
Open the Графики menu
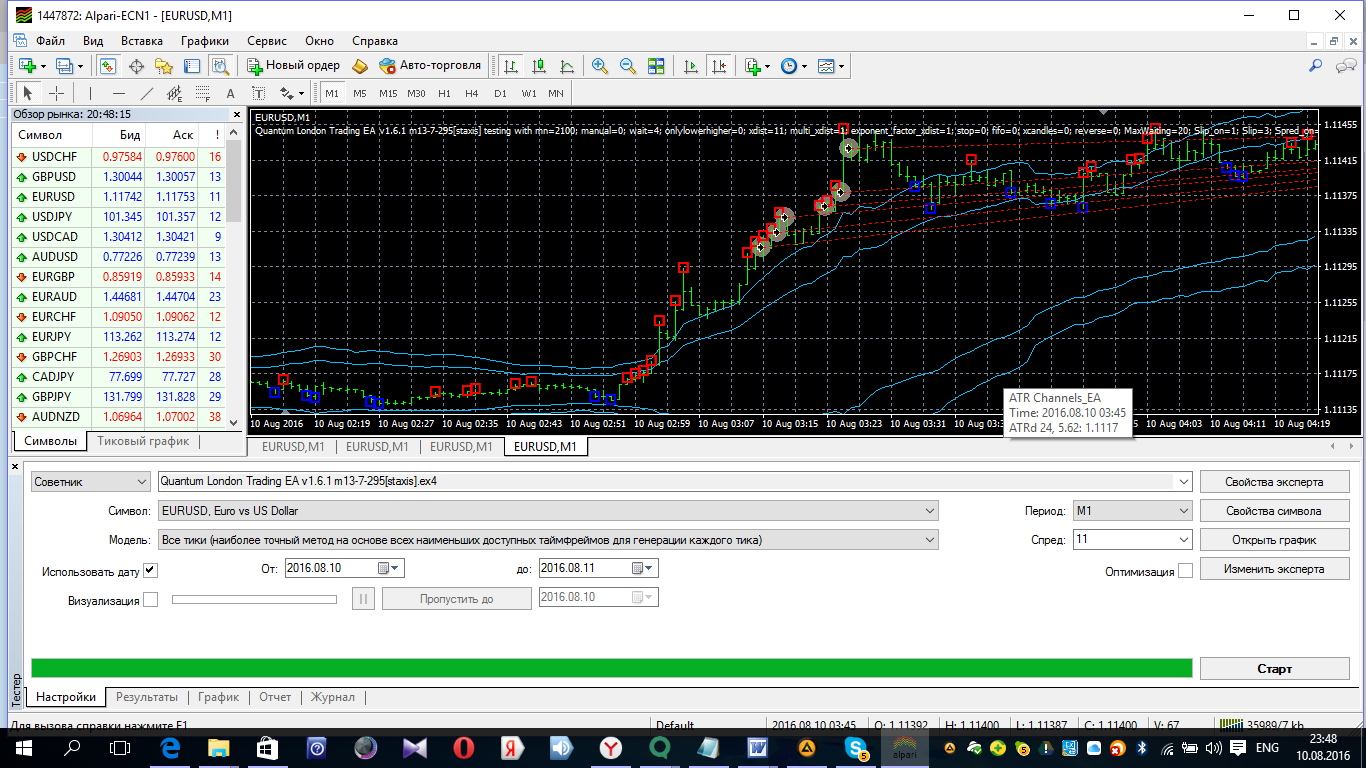(x=205, y=41)
